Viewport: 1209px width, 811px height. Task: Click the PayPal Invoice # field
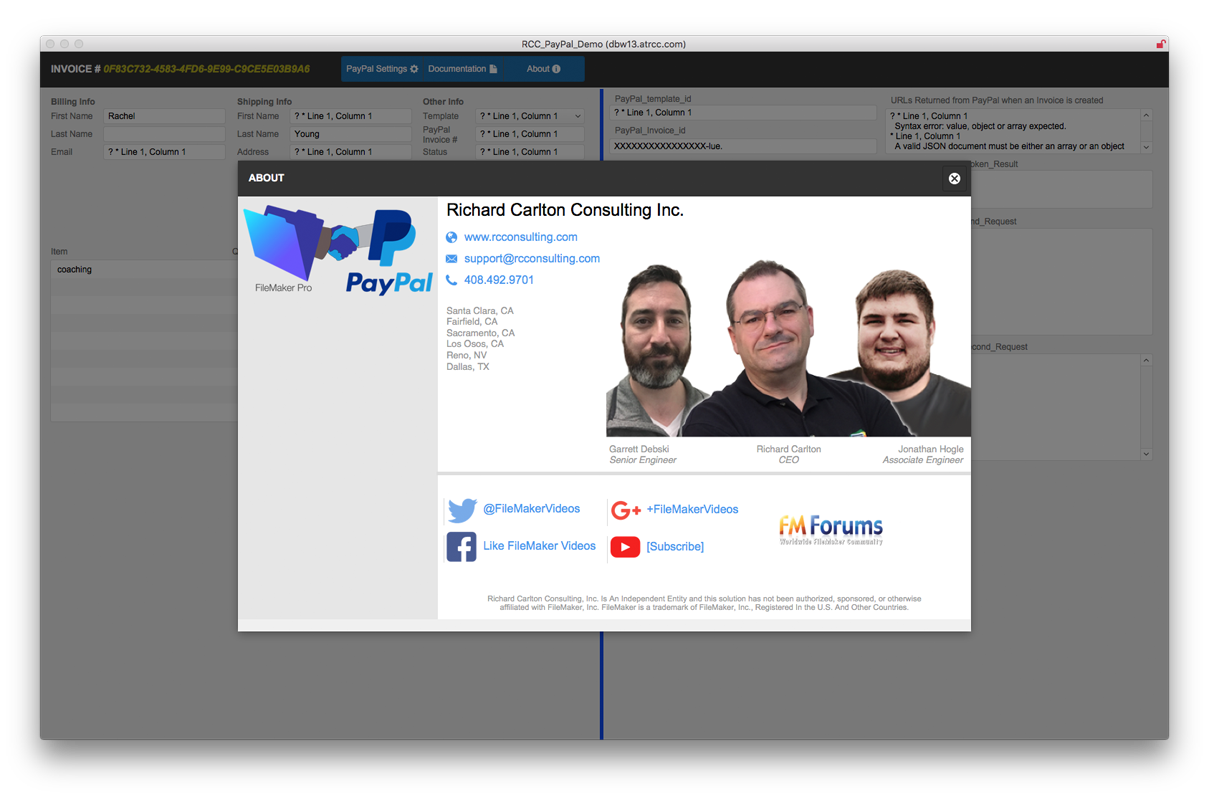point(530,134)
